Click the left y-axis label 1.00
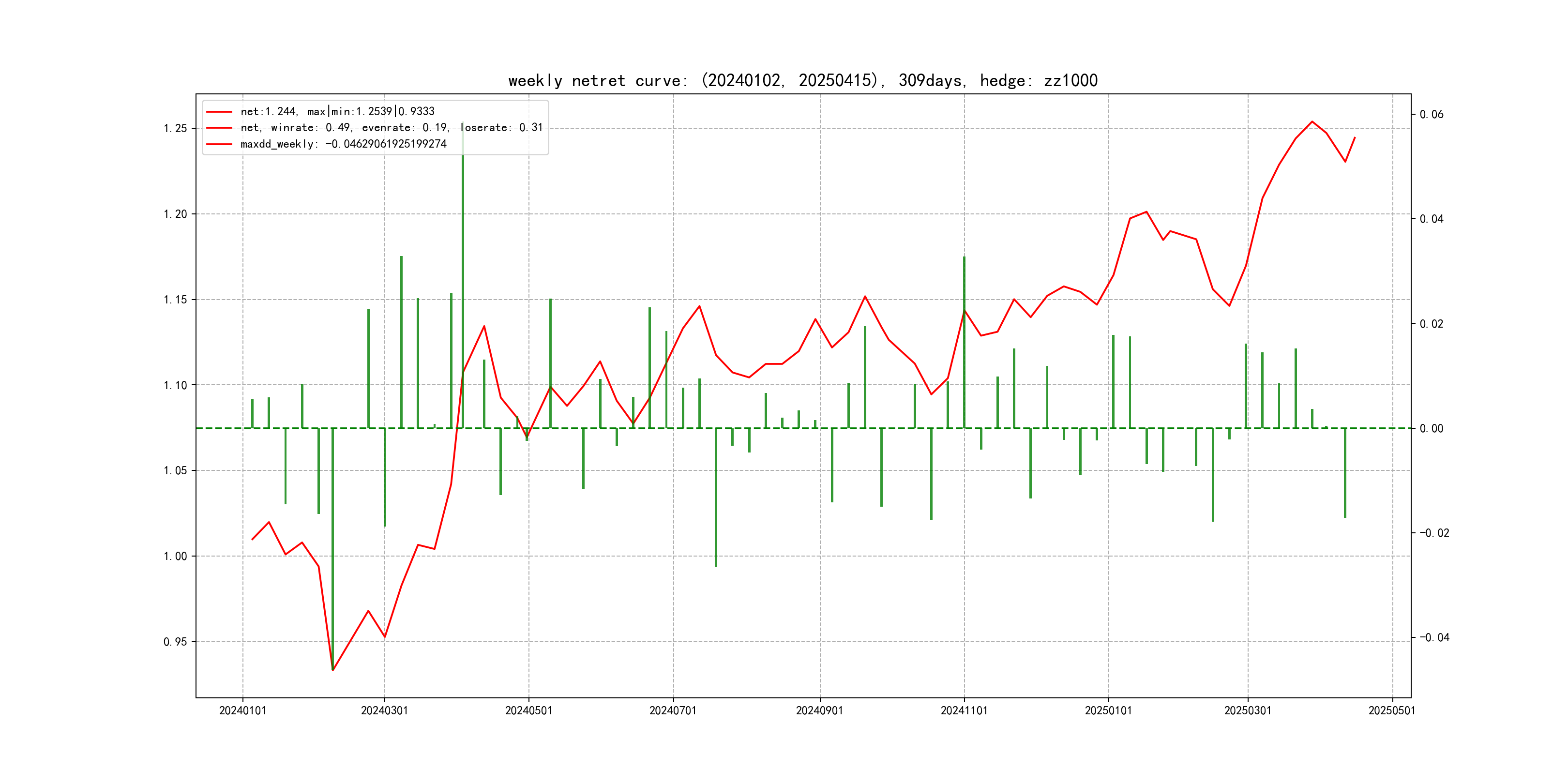1568x784 pixels. click(x=175, y=557)
